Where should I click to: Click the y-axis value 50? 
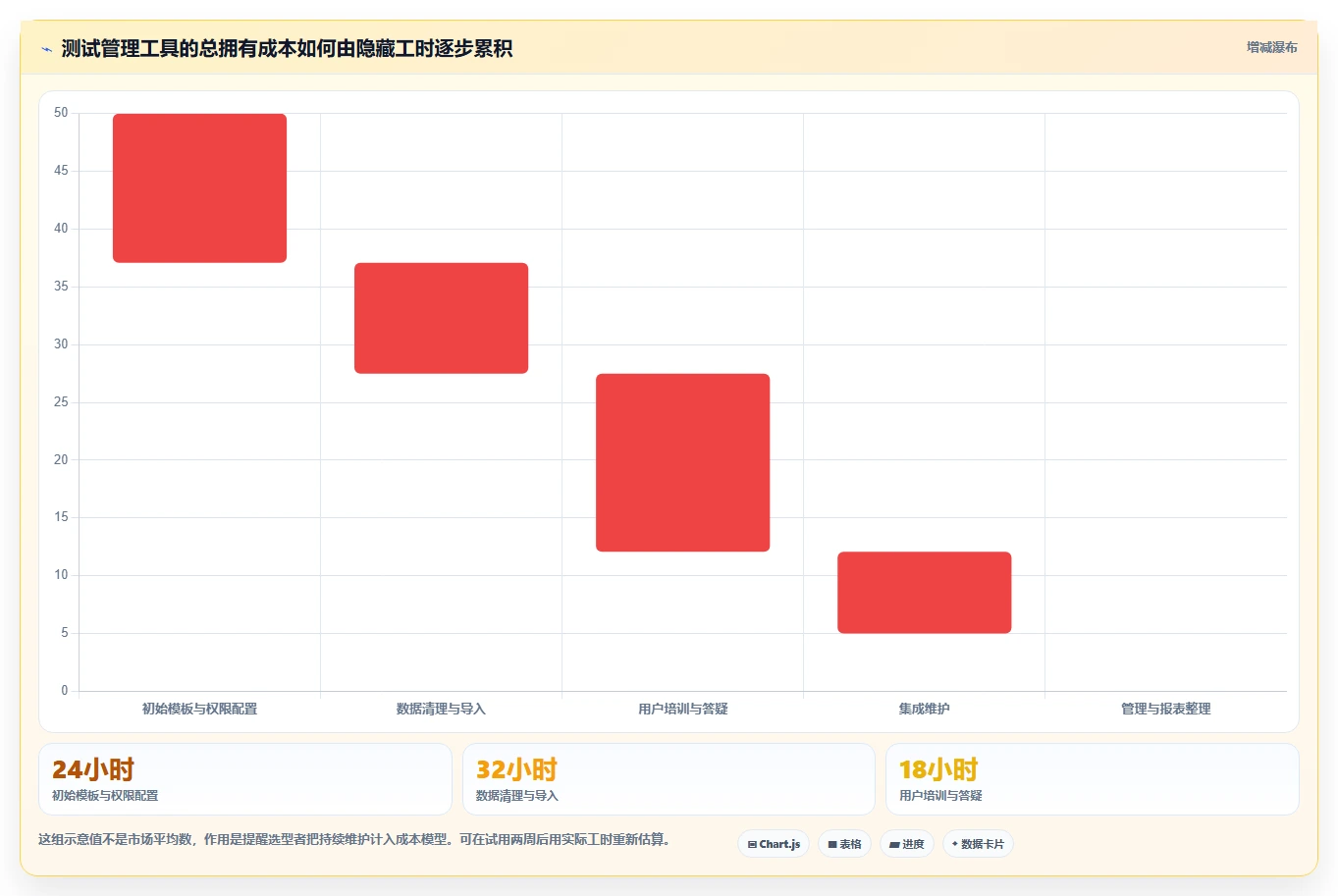coord(61,113)
